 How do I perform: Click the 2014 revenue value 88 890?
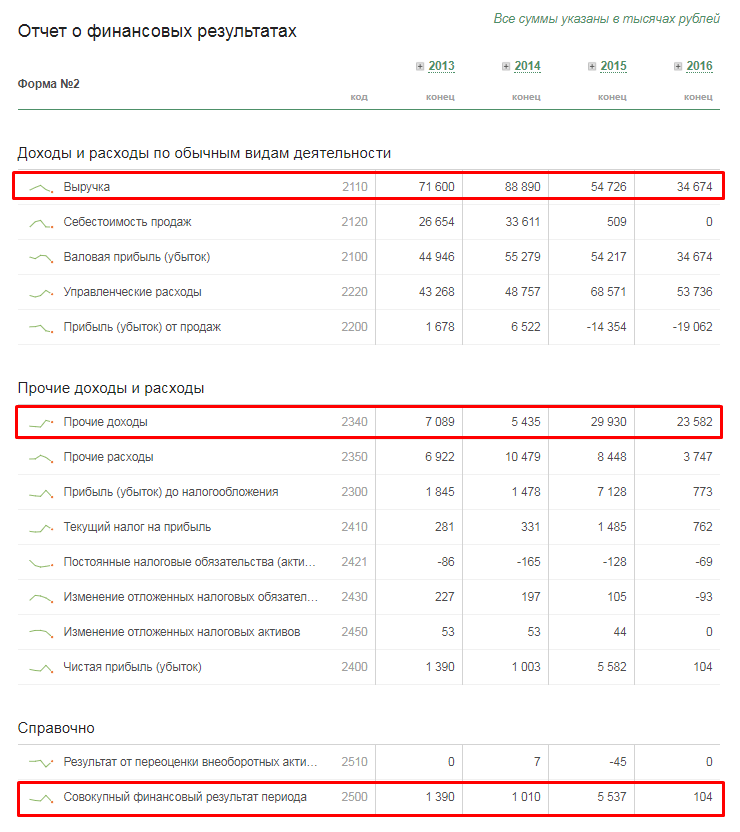pyautogui.click(x=523, y=187)
